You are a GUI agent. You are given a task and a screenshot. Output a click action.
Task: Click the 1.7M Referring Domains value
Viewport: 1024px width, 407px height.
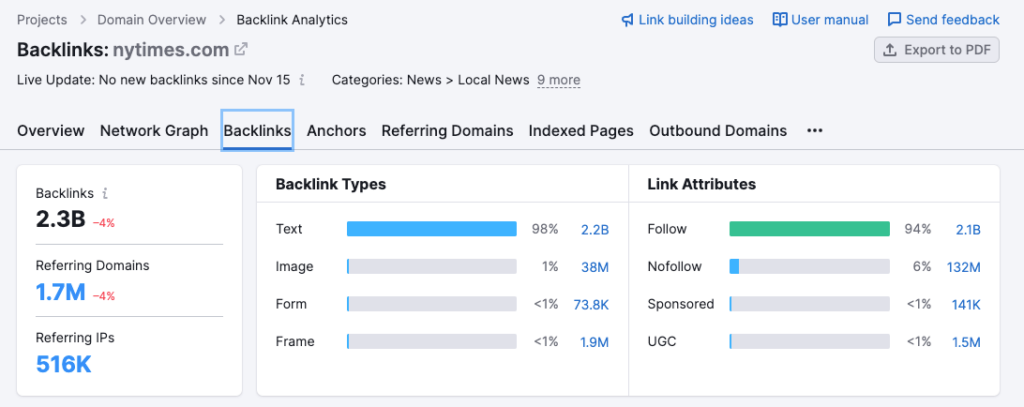[x=61, y=292]
